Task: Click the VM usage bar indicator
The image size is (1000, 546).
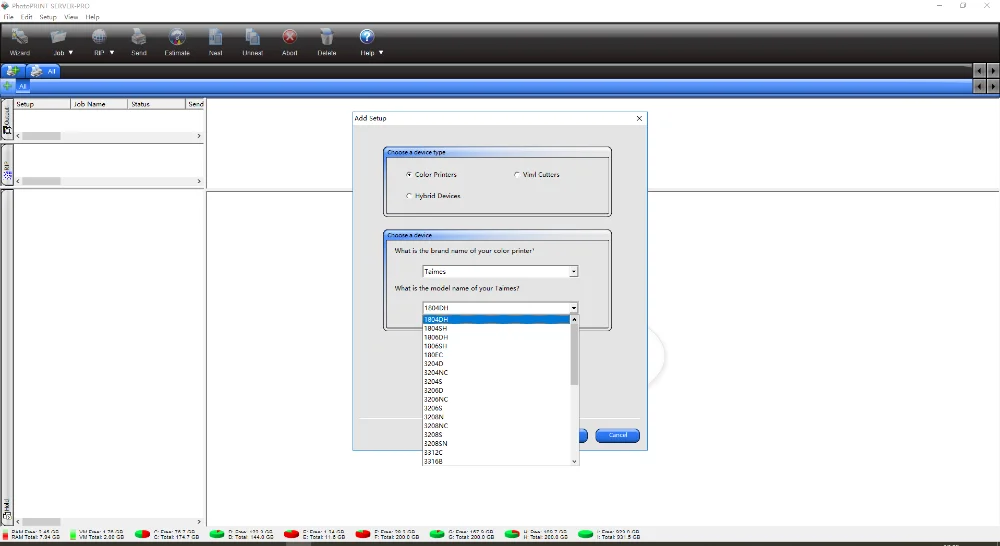Action: tap(73, 534)
